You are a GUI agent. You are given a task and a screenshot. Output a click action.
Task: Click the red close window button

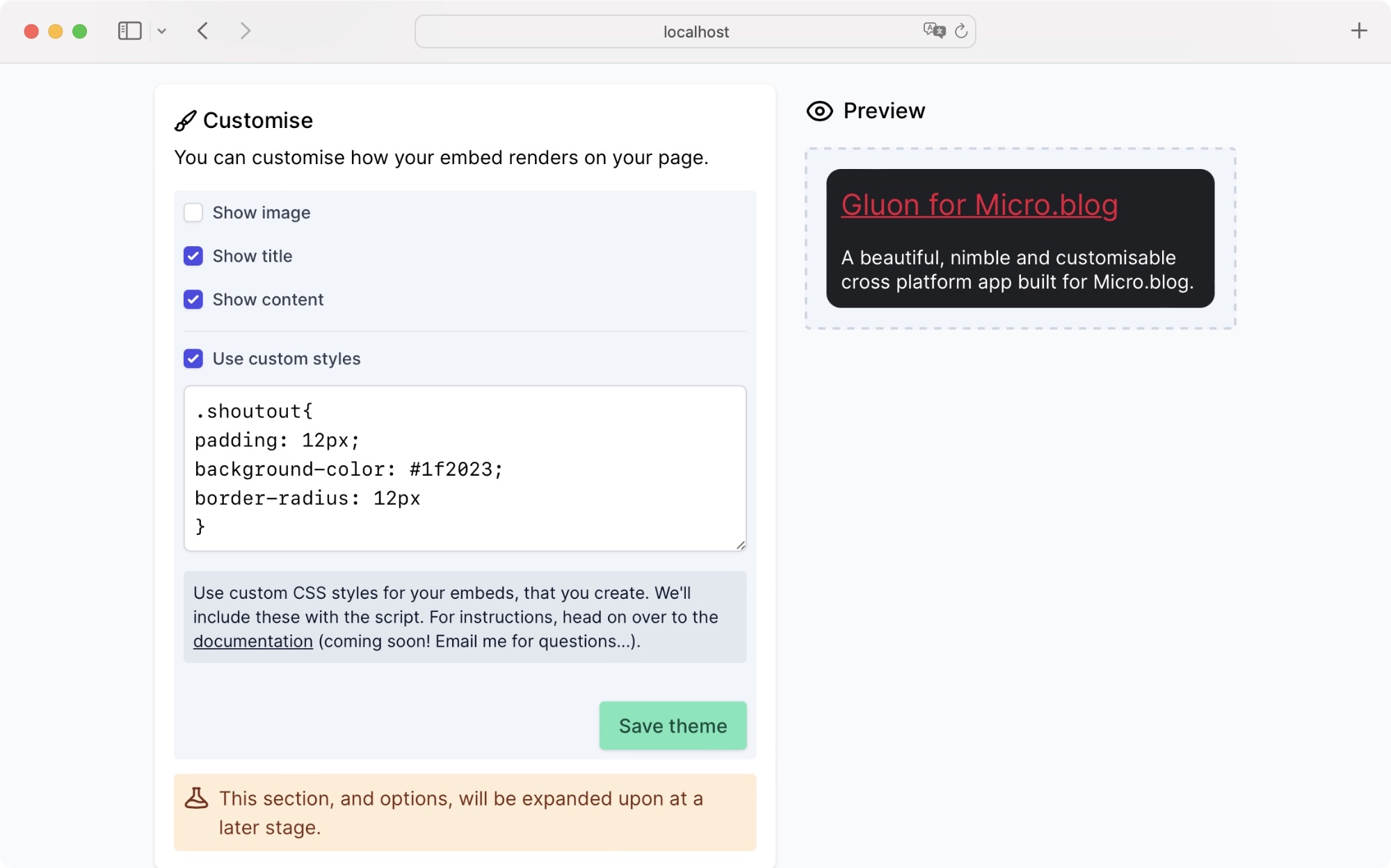[31, 31]
